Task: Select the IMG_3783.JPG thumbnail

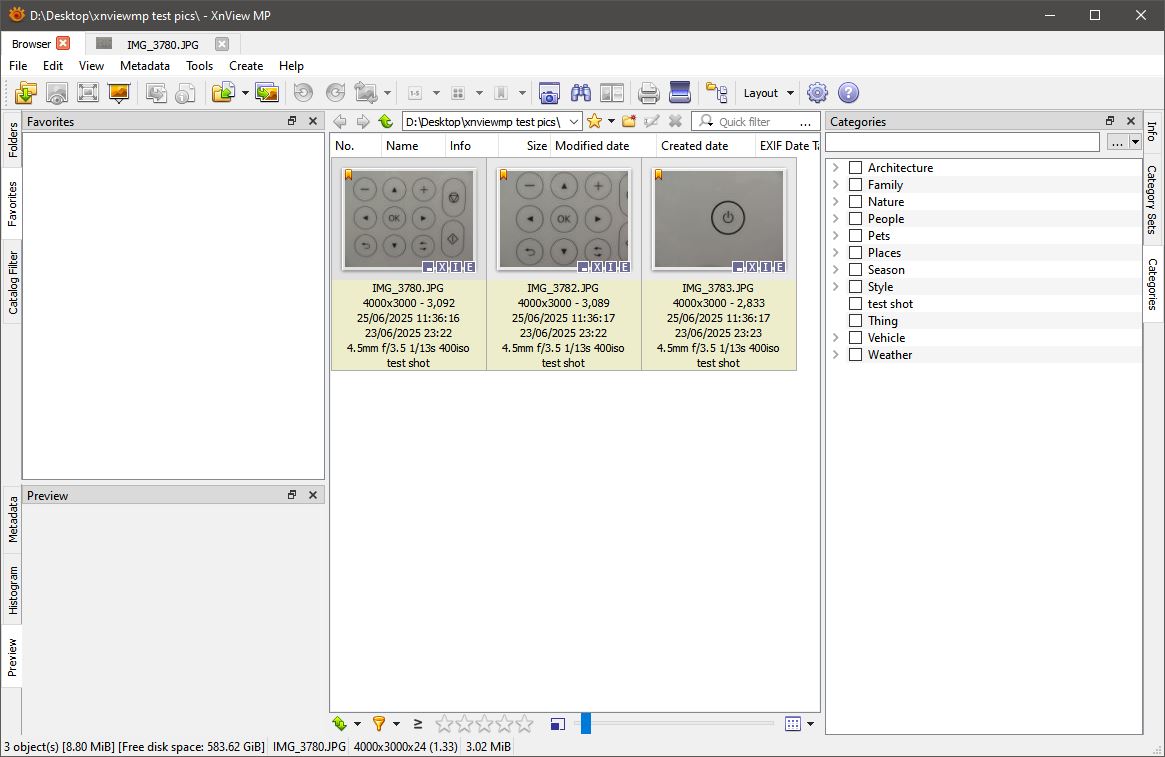Action: 718,220
